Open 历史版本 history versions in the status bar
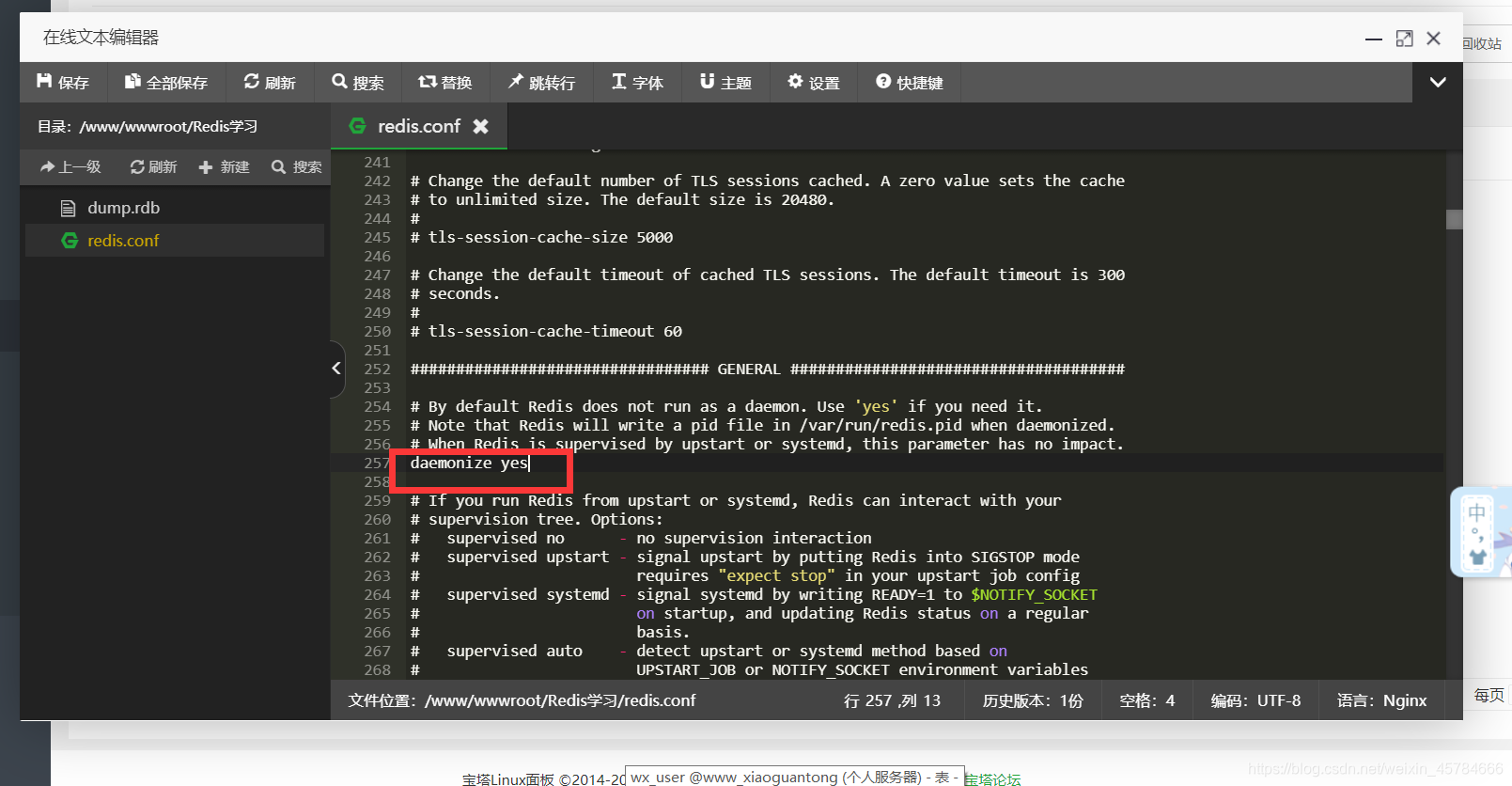This screenshot has height=786, width=1512. [x=1033, y=700]
